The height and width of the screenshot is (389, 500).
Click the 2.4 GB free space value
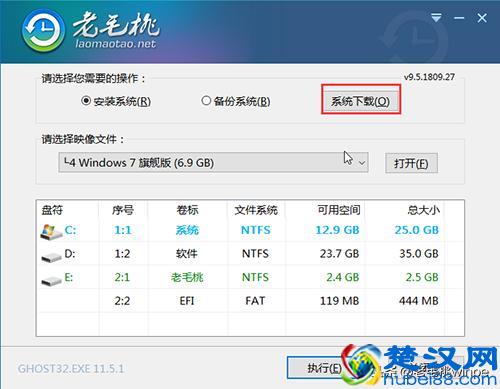[x=342, y=277]
